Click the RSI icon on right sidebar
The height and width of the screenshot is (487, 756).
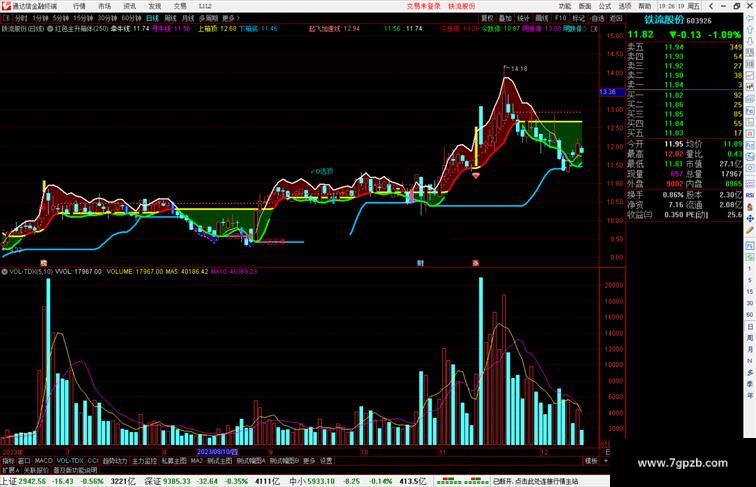[750, 195]
